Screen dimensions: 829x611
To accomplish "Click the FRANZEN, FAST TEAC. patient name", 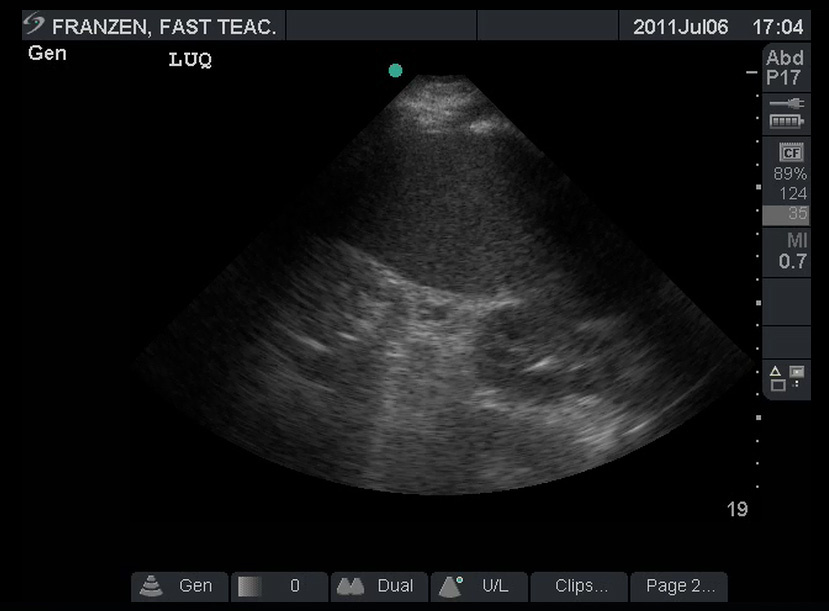I will point(163,27).
